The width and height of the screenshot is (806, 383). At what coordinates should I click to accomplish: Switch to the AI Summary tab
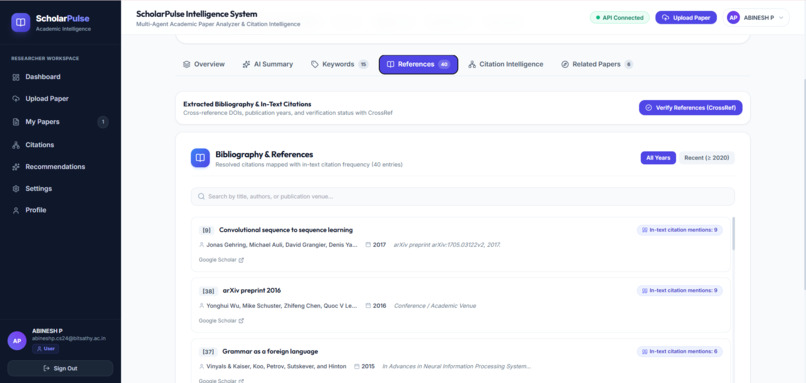268,64
